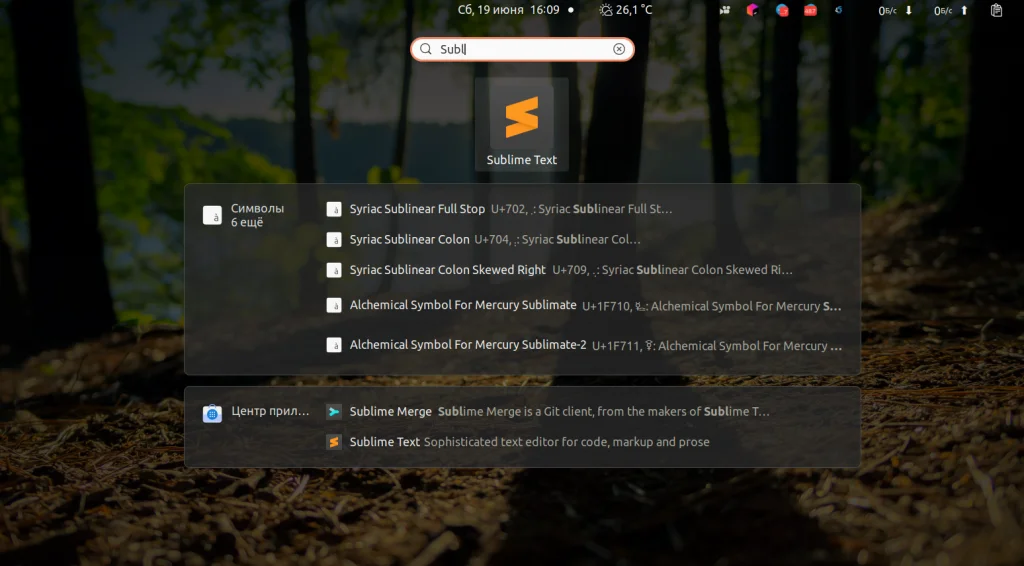Select Syriac Sublinear Colon result
Screen dimensions: 1024x566
[x=584, y=240]
